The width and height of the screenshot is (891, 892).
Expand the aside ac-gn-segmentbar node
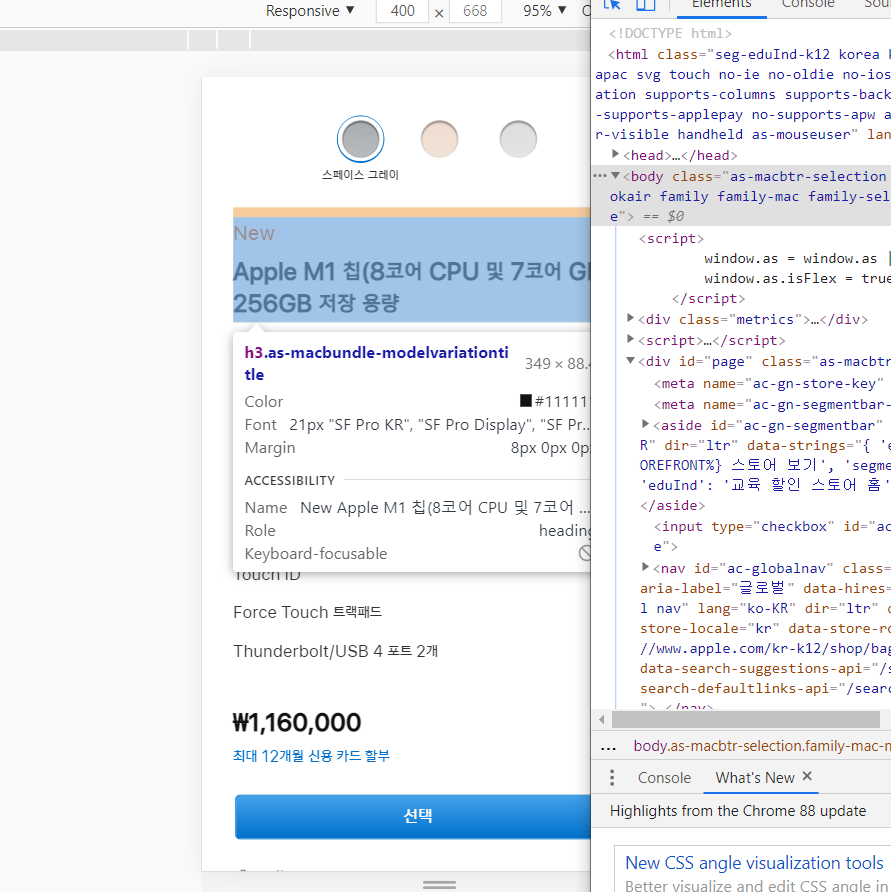[645, 424]
